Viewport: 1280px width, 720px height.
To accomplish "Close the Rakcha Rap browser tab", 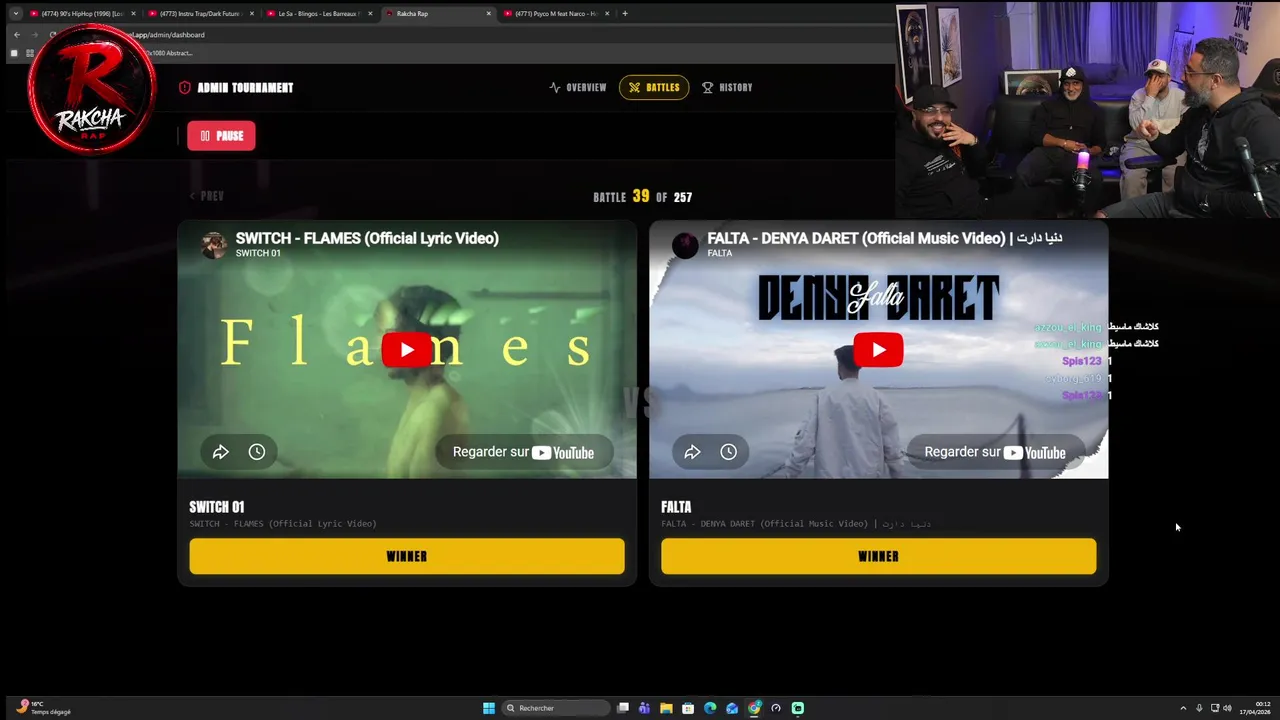I will pos(489,14).
